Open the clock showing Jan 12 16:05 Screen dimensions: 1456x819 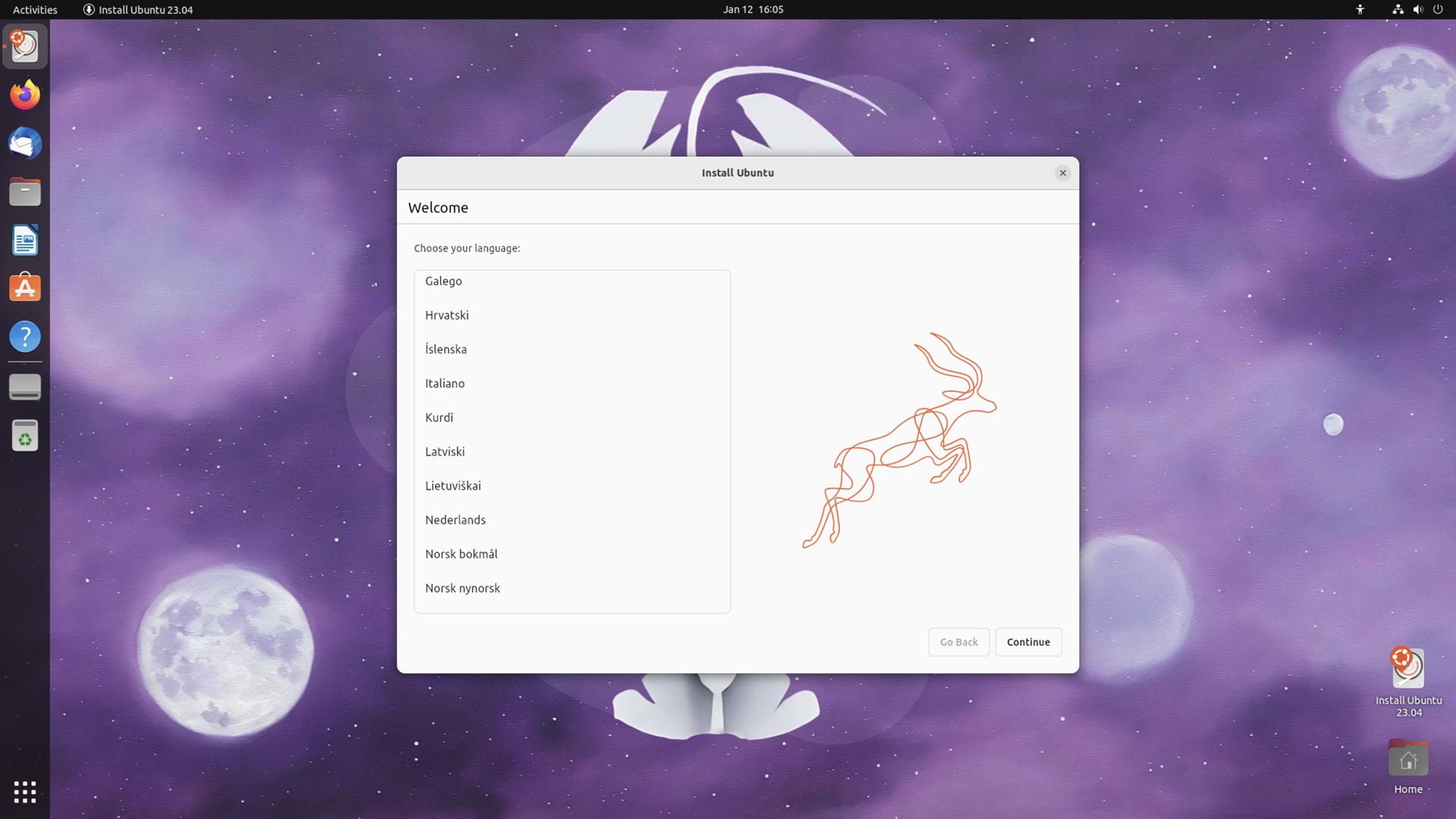753,10
